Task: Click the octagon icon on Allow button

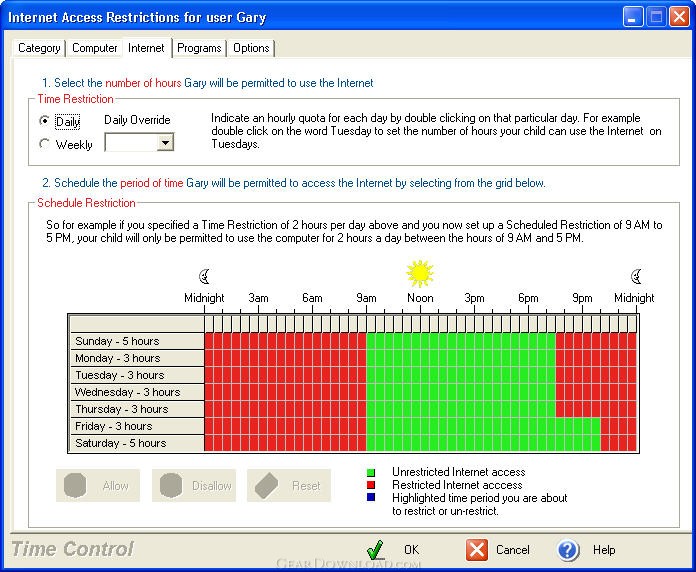Action: pos(75,485)
